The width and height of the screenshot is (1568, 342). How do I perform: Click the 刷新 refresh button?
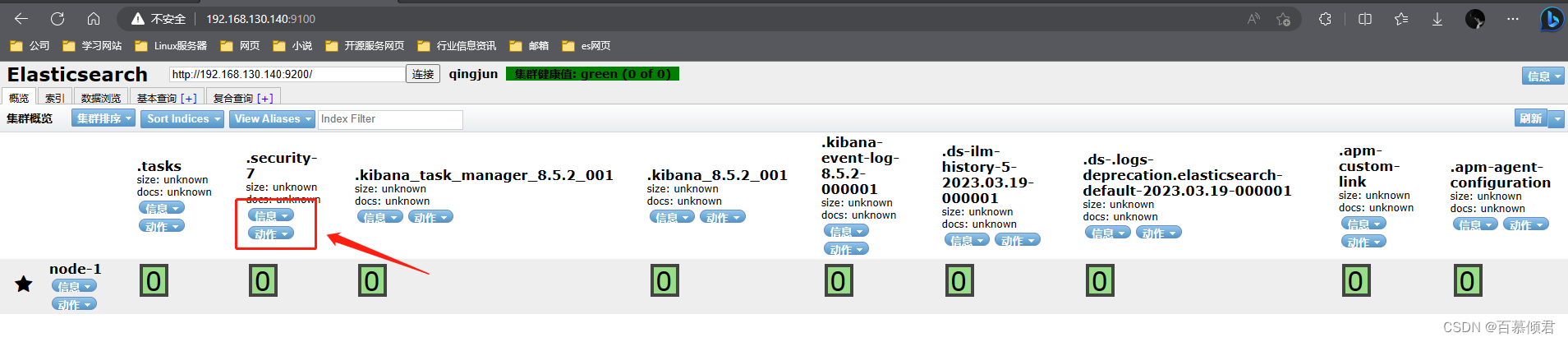(1531, 118)
